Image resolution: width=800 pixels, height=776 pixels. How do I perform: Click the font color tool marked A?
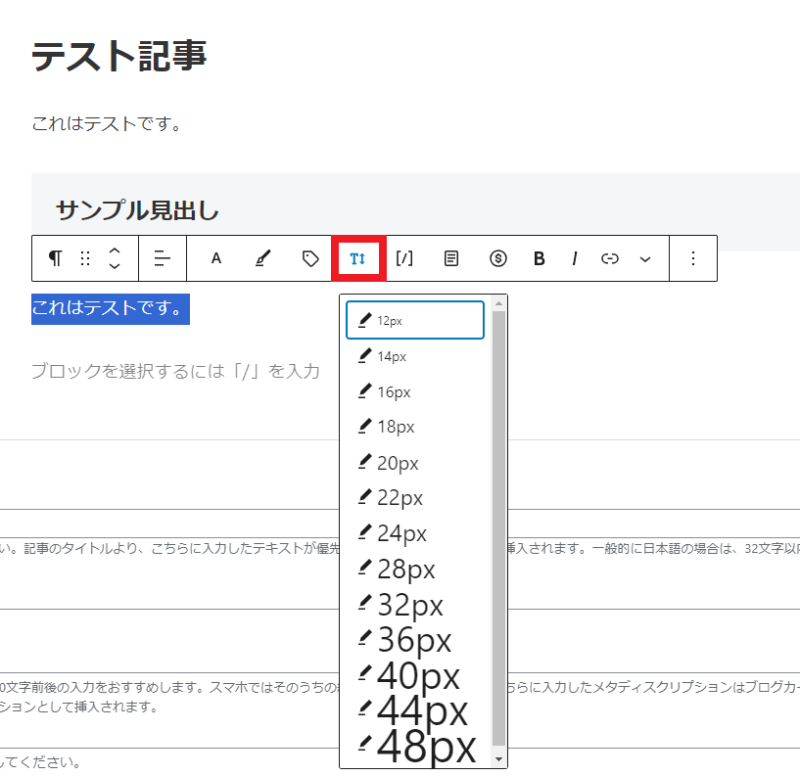215,258
